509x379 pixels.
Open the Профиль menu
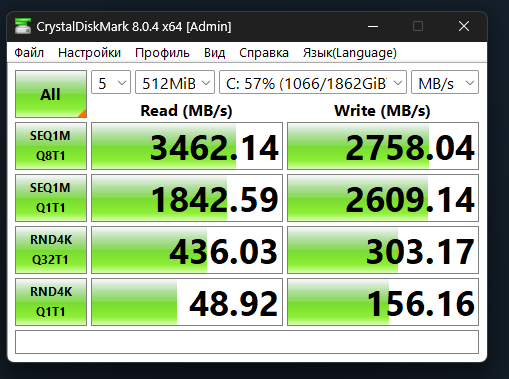coord(162,53)
